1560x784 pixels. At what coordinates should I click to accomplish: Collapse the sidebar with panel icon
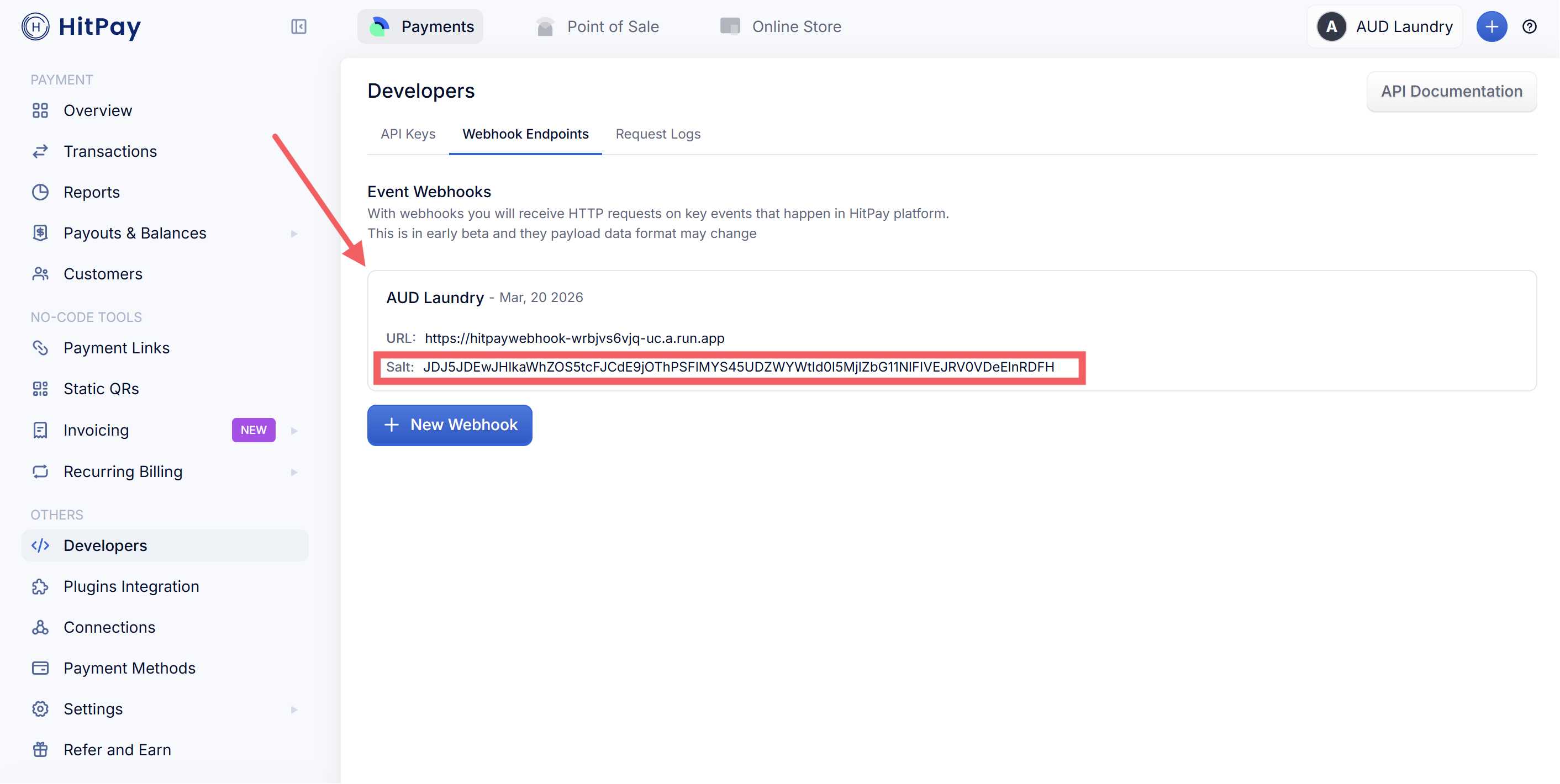pyautogui.click(x=298, y=27)
